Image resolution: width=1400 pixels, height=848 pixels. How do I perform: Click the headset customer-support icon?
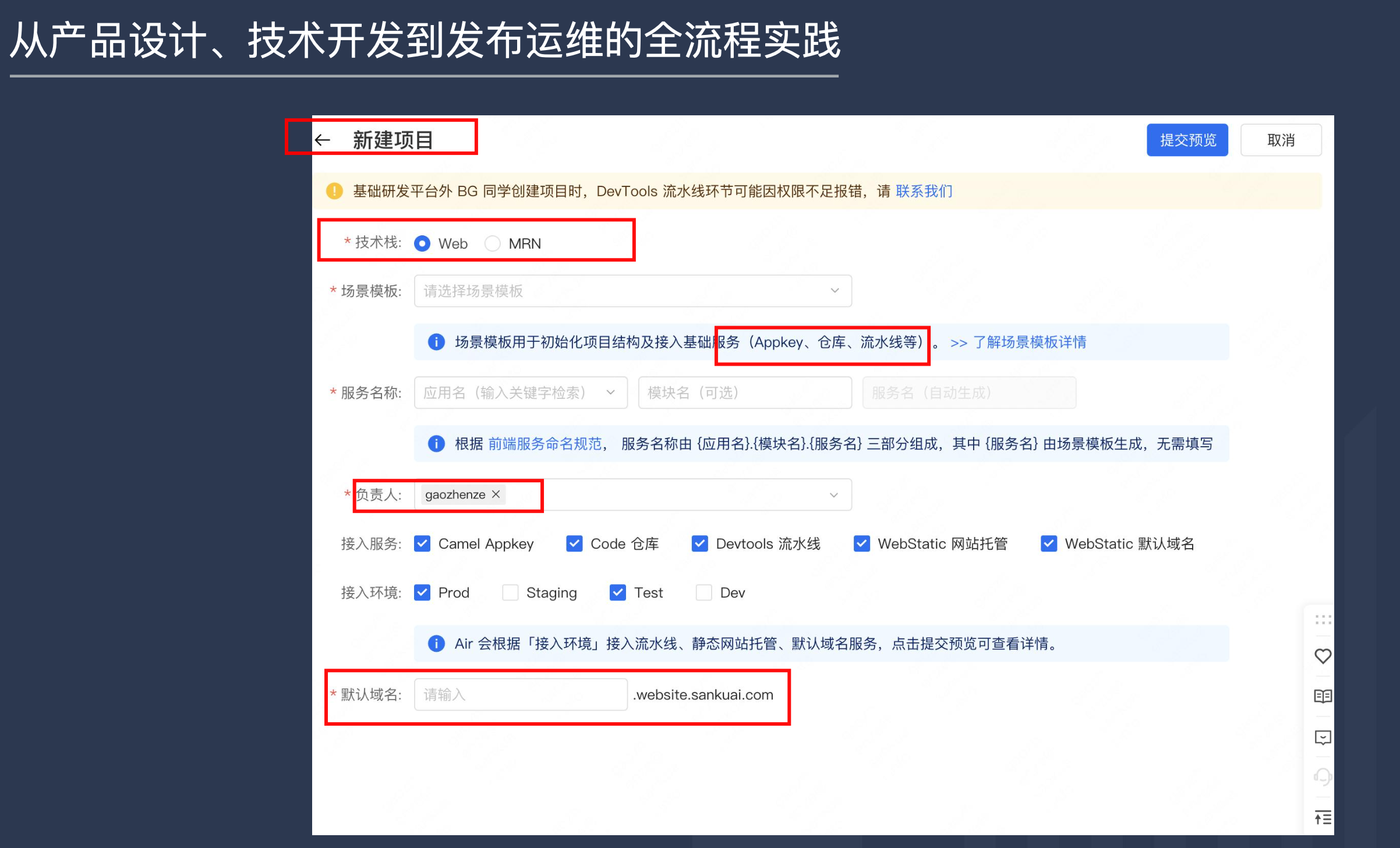(x=1323, y=776)
